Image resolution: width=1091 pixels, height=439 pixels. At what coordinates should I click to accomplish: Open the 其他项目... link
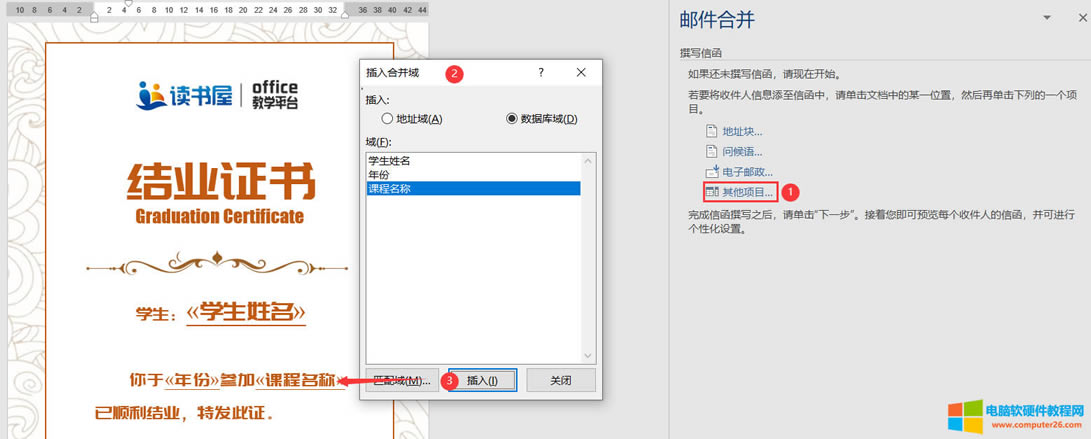point(747,191)
